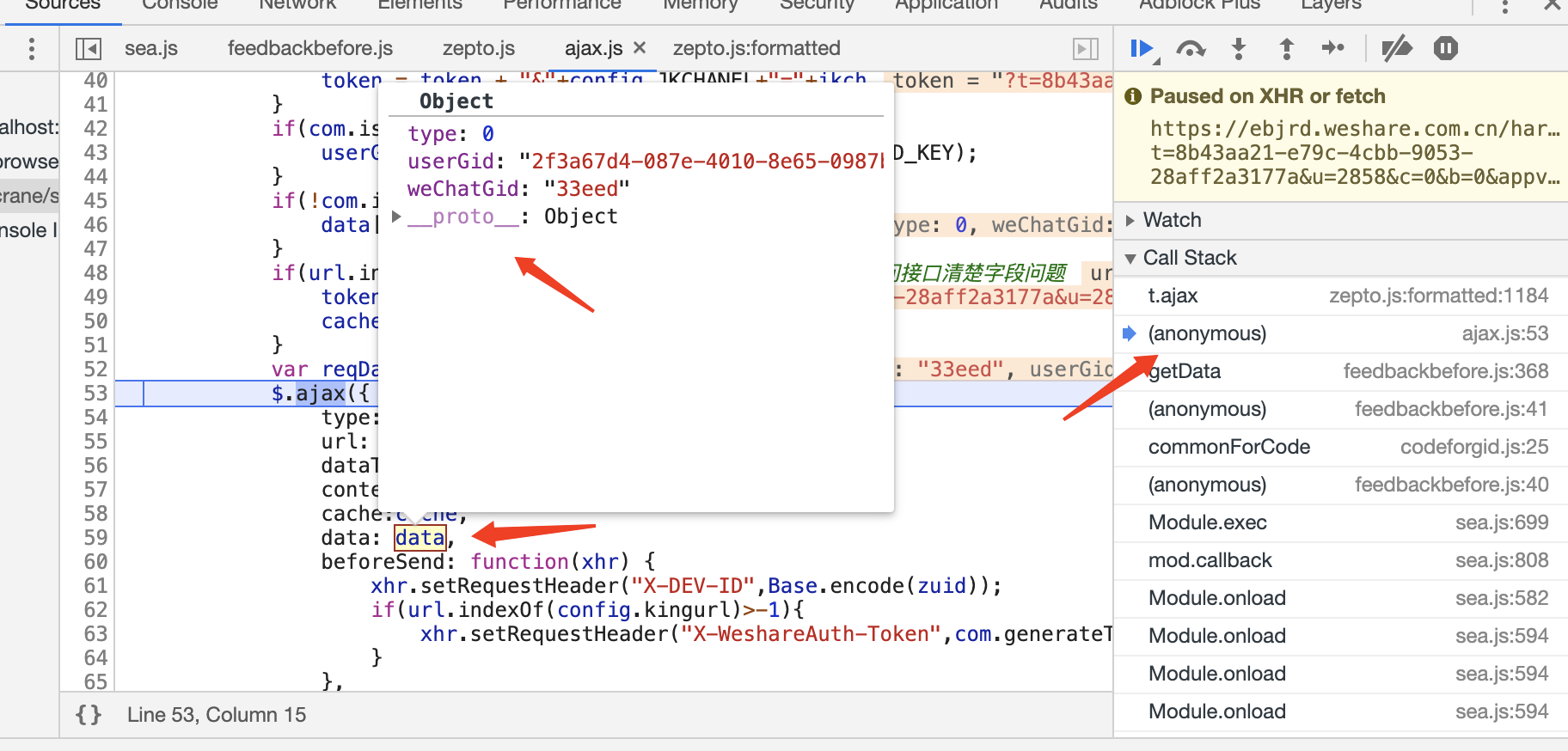Show the file navigator pane
Screen dimensions: 1568x751
click(89, 49)
